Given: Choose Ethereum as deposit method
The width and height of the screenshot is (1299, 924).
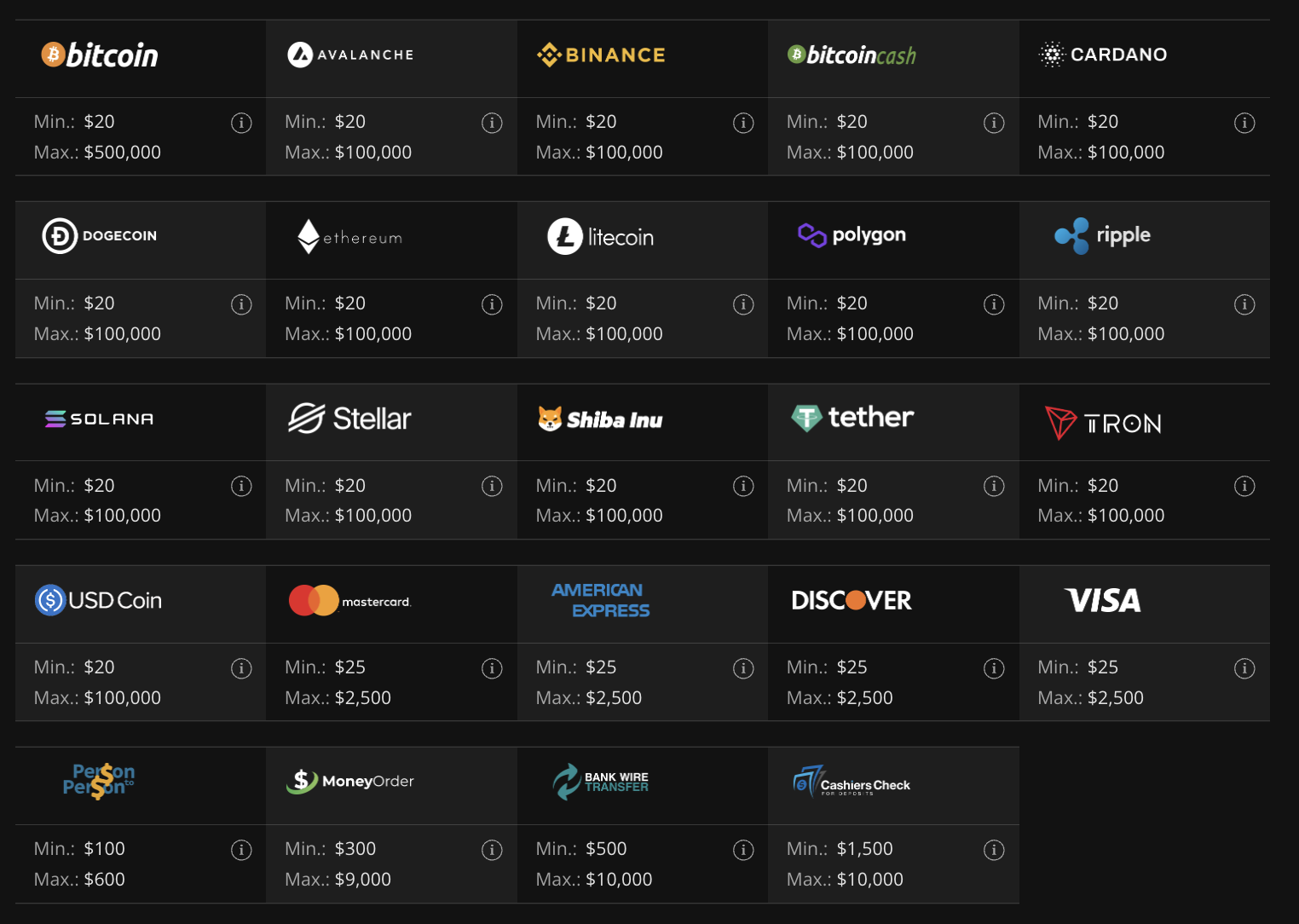Looking at the screenshot, I should 349,237.
